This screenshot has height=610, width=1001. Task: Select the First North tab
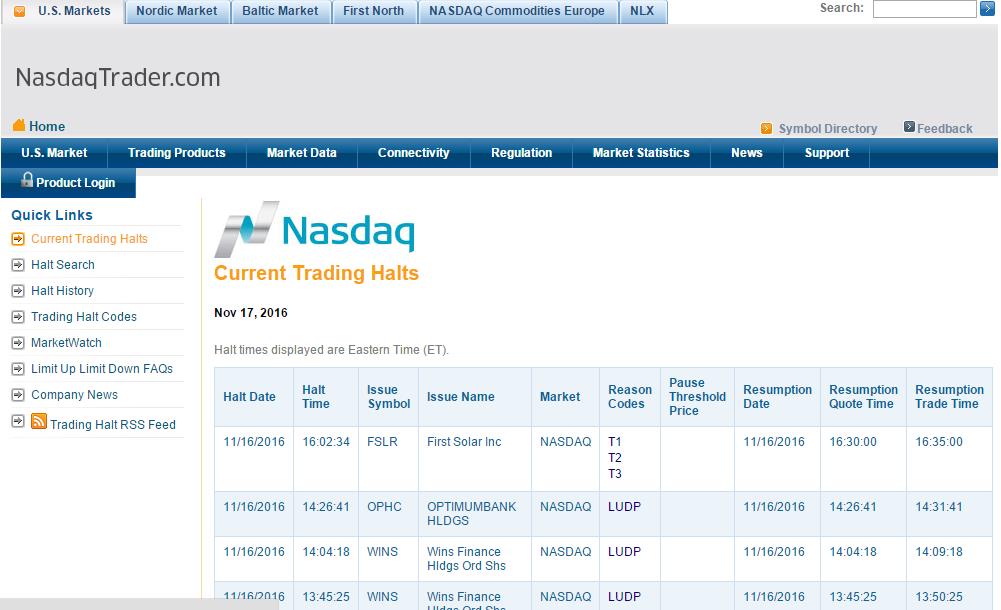pos(373,11)
